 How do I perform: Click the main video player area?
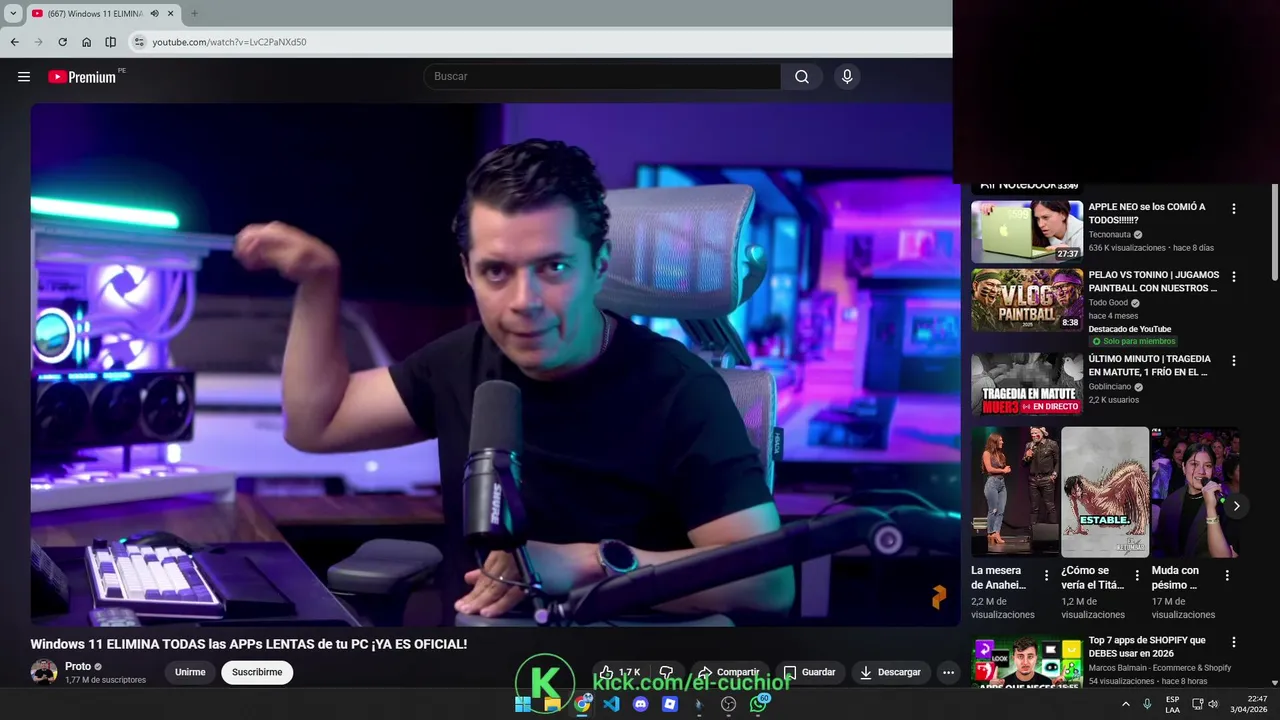pos(495,365)
